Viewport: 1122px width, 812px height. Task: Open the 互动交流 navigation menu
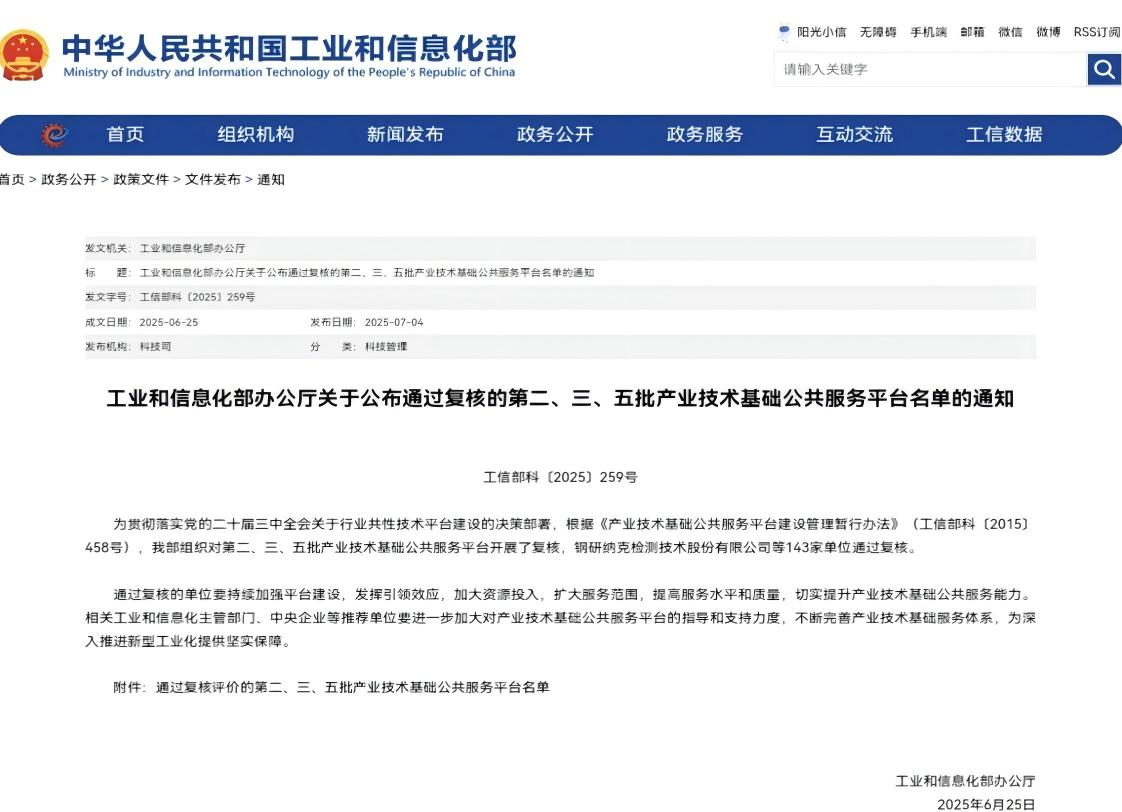854,134
